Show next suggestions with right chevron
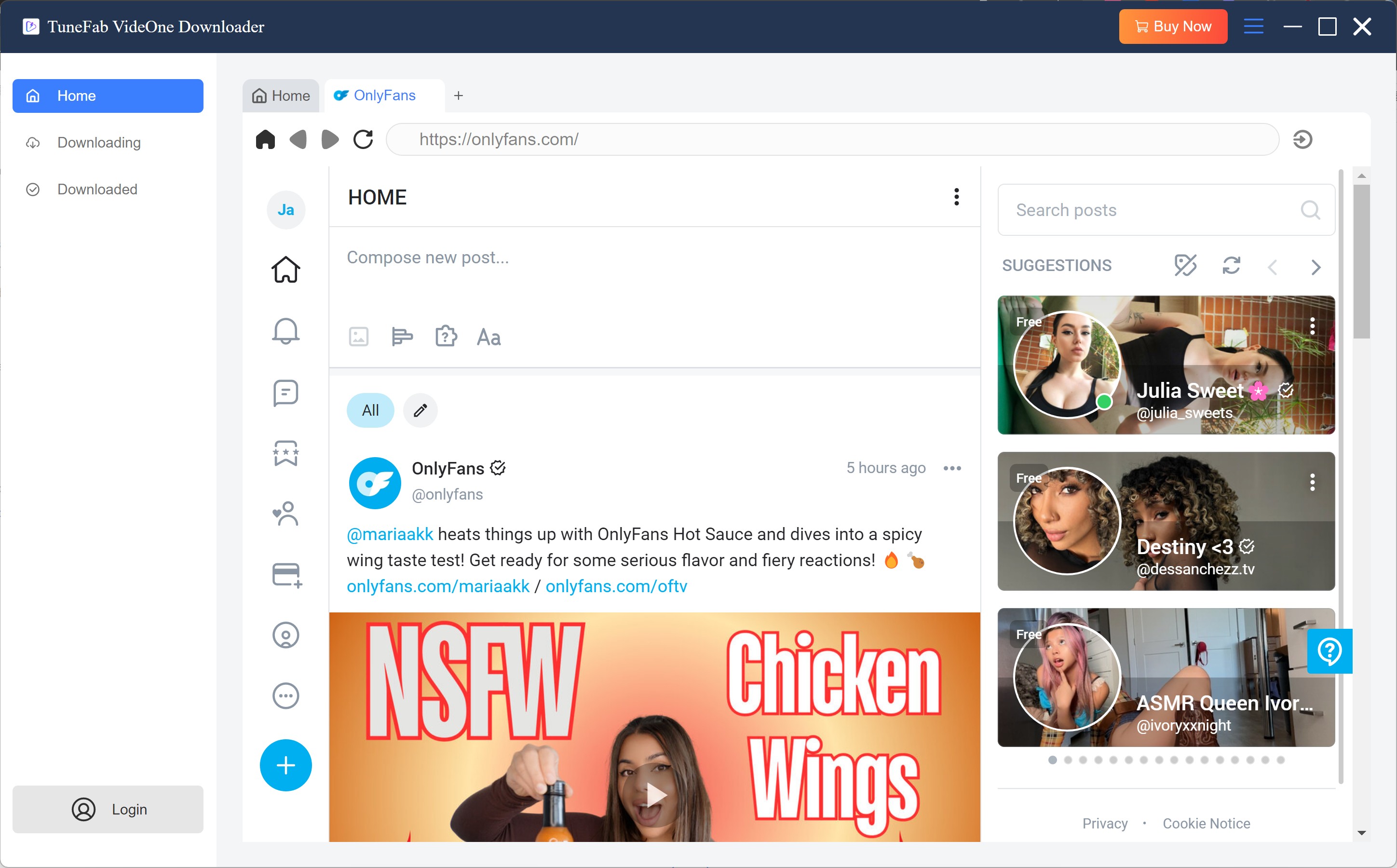This screenshot has width=1397, height=868. [x=1316, y=267]
